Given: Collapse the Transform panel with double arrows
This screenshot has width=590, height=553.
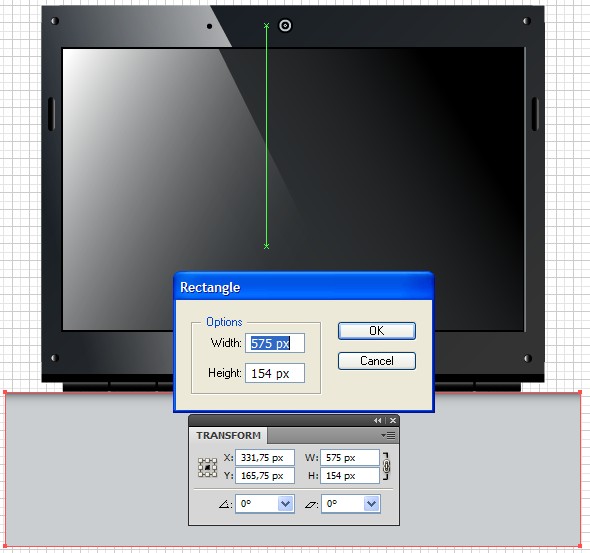Looking at the screenshot, I should pyautogui.click(x=377, y=421).
